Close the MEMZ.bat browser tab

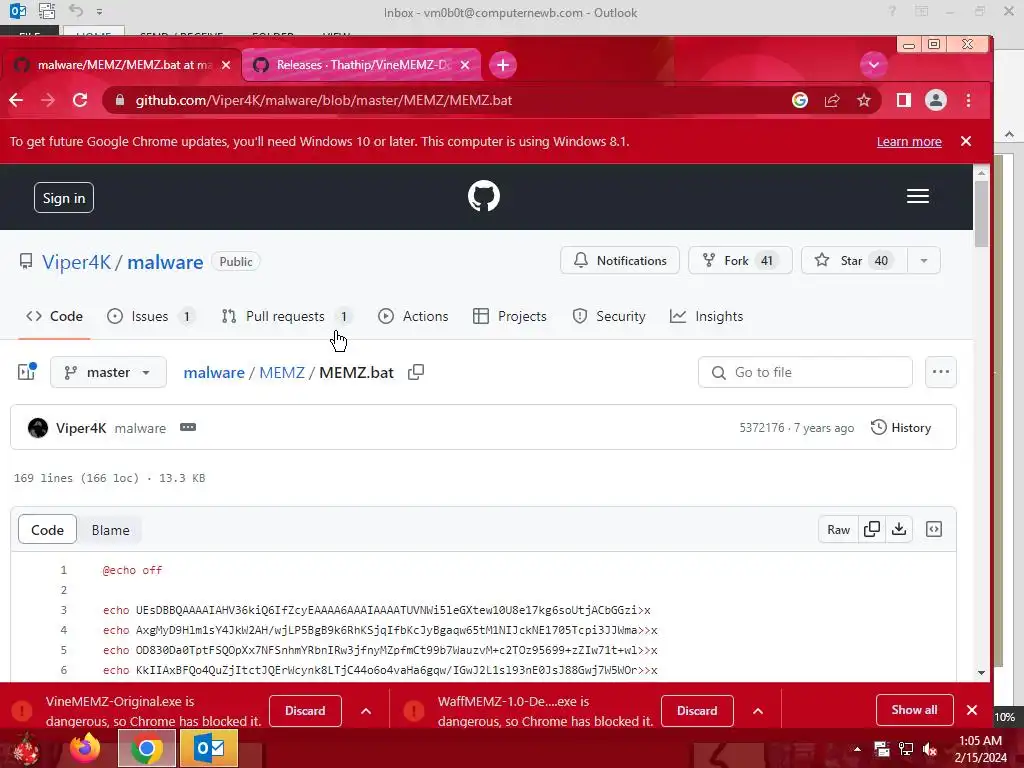226,65
